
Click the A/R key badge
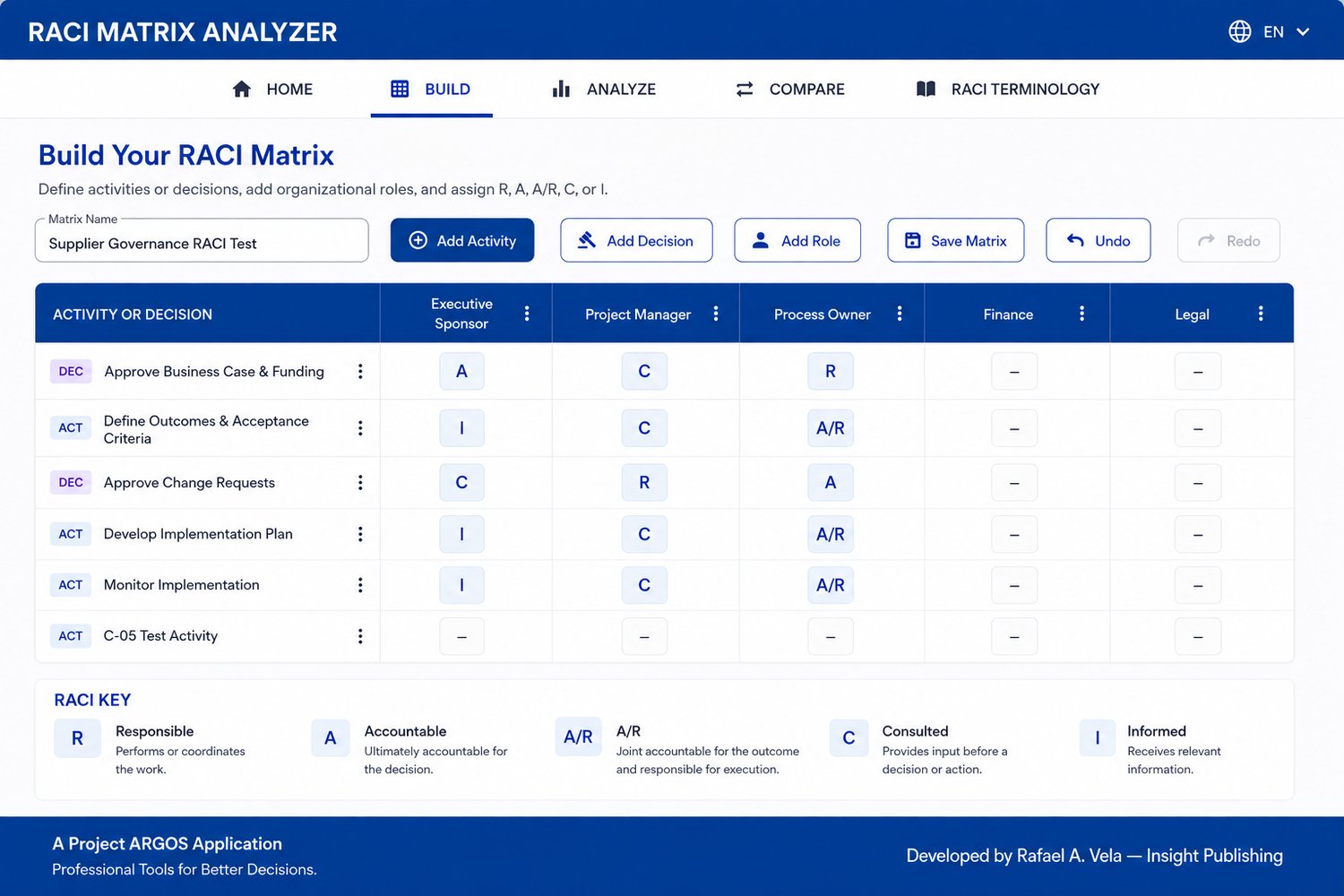[578, 737]
